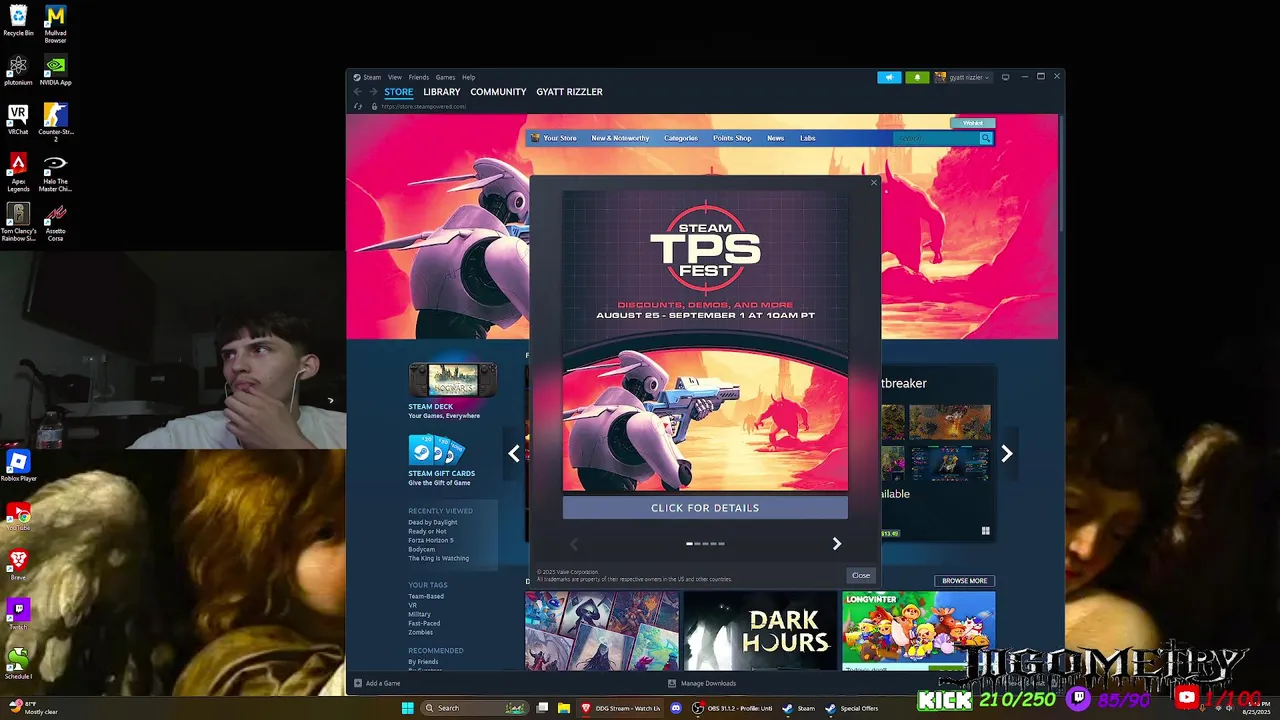Open Recycle Bin on desktop
1280x720 pixels.
(x=18, y=21)
